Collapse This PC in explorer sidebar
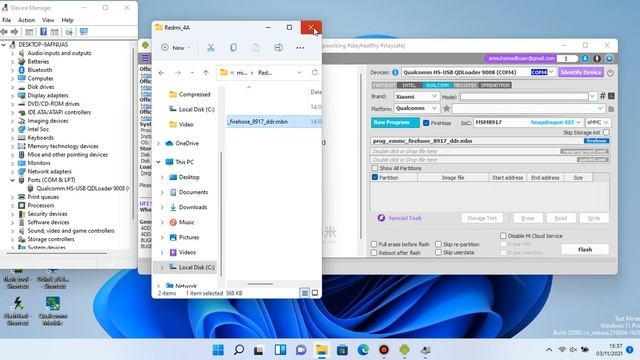Screen dimensions: 640x360 point(159,162)
